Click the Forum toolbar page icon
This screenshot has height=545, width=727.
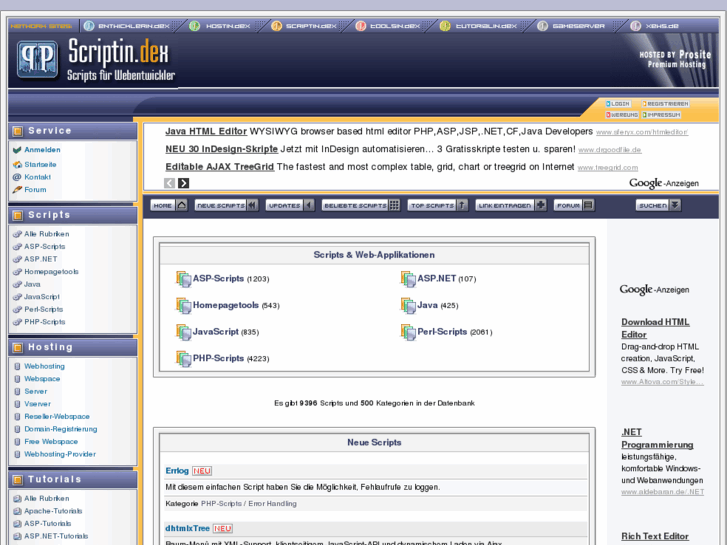588,205
